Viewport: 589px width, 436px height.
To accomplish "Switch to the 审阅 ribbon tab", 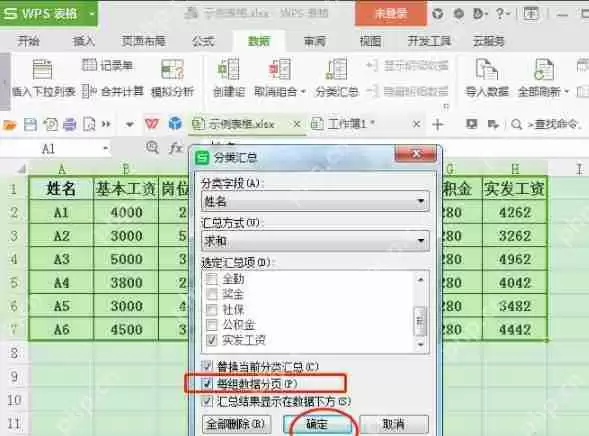I will (x=315, y=41).
